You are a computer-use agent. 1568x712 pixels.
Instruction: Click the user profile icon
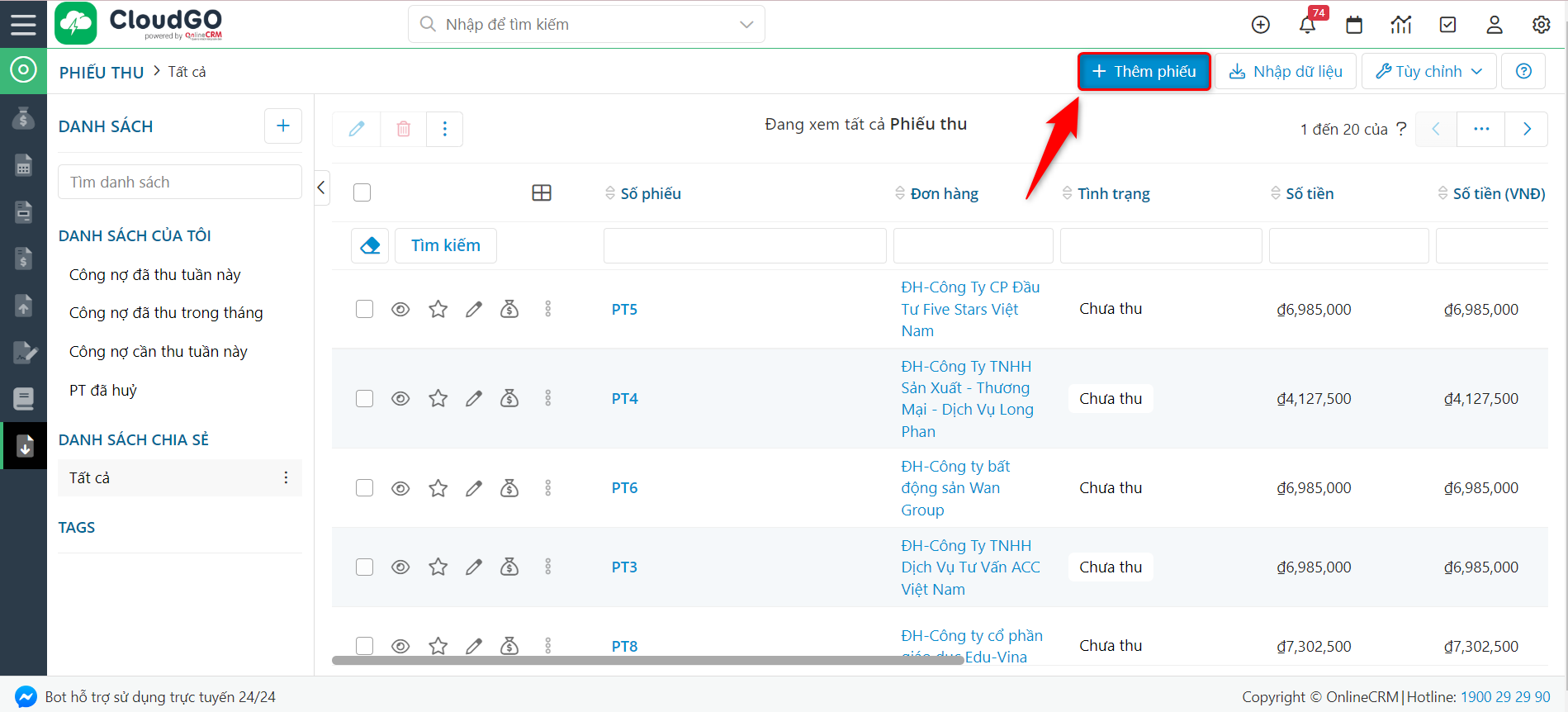click(x=1494, y=25)
